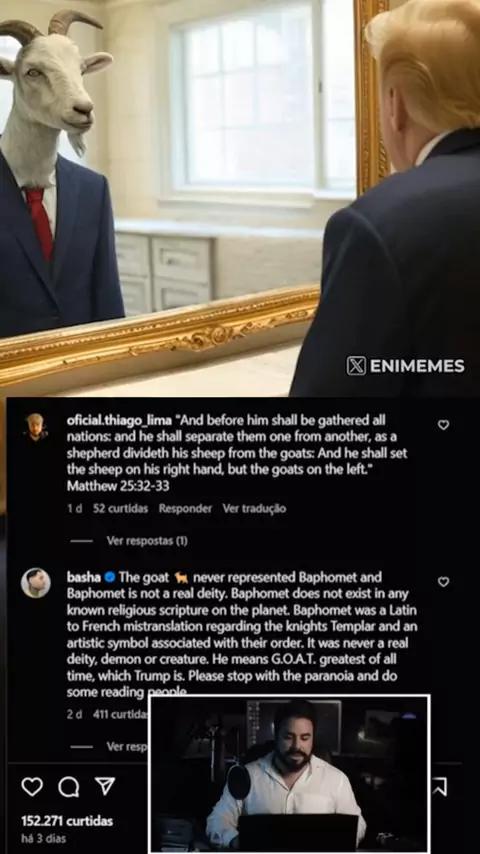View the "152.271 curtidas" likes count
Screen dimensions: 480x854
67,821
